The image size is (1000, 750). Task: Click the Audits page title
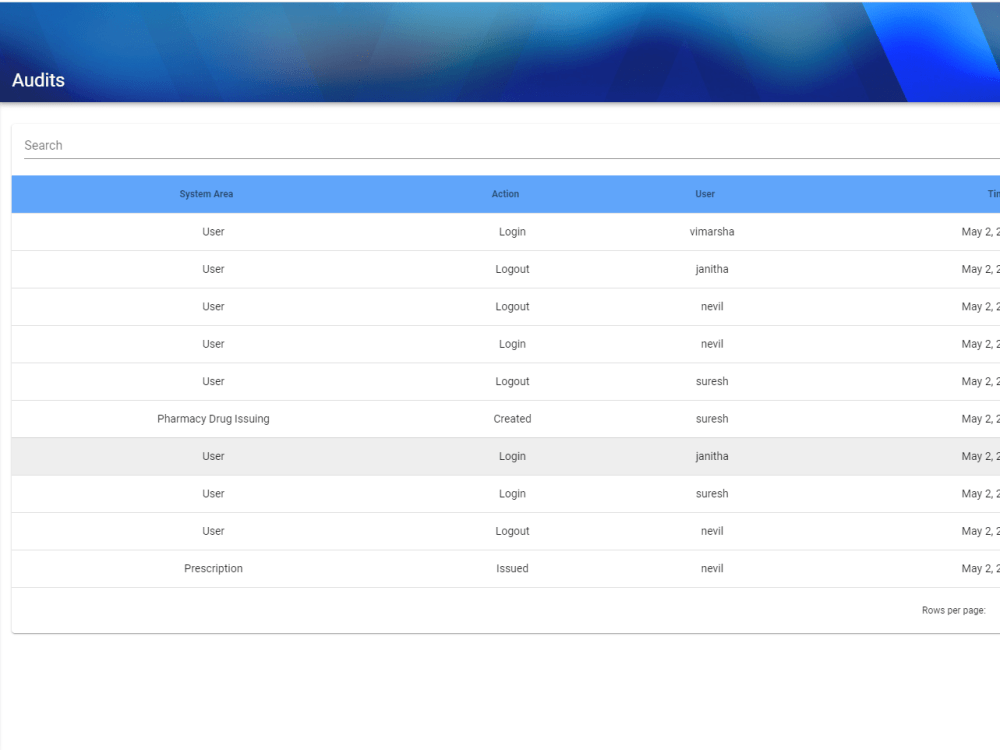click(38, 80)
